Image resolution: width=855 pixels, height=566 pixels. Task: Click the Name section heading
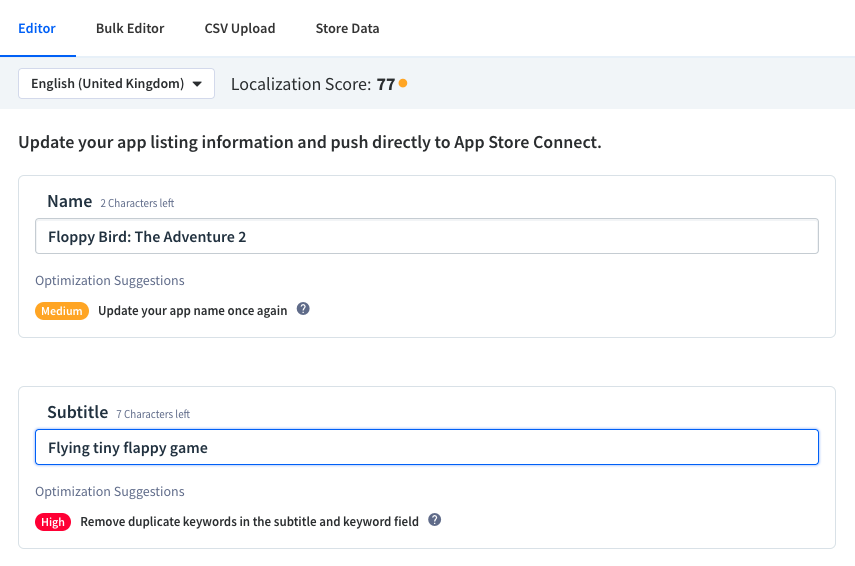[x=70, y=201]
